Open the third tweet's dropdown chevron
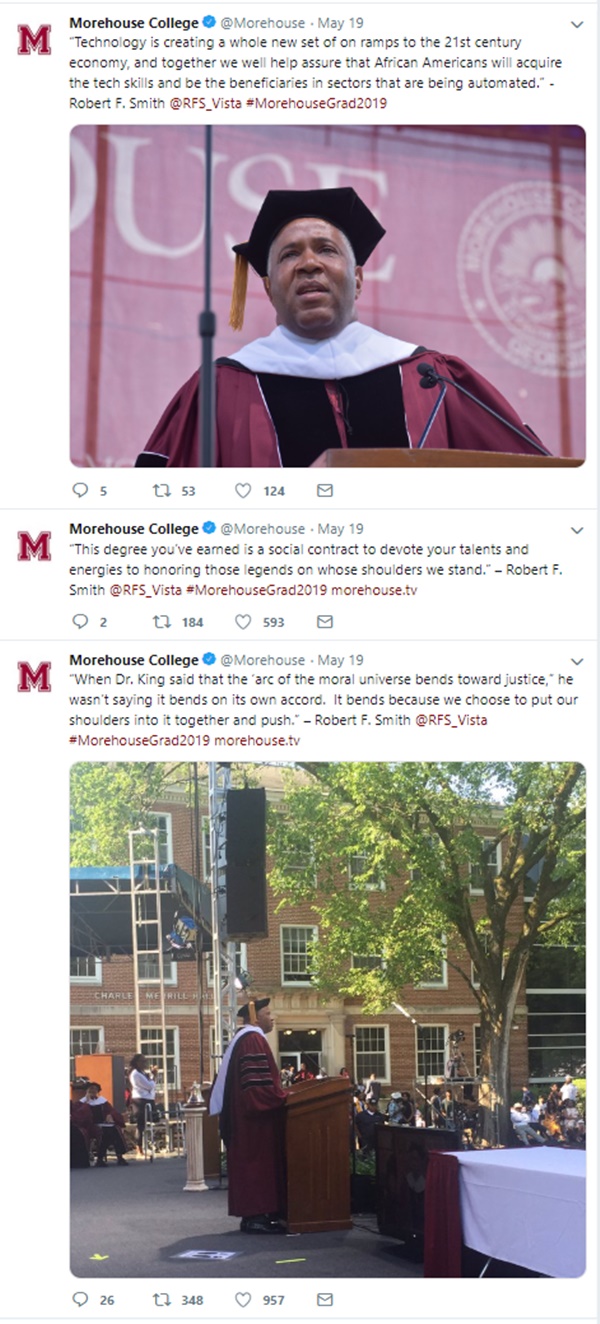The height and width of the screenshot is (1324, 600). point(576,661)
